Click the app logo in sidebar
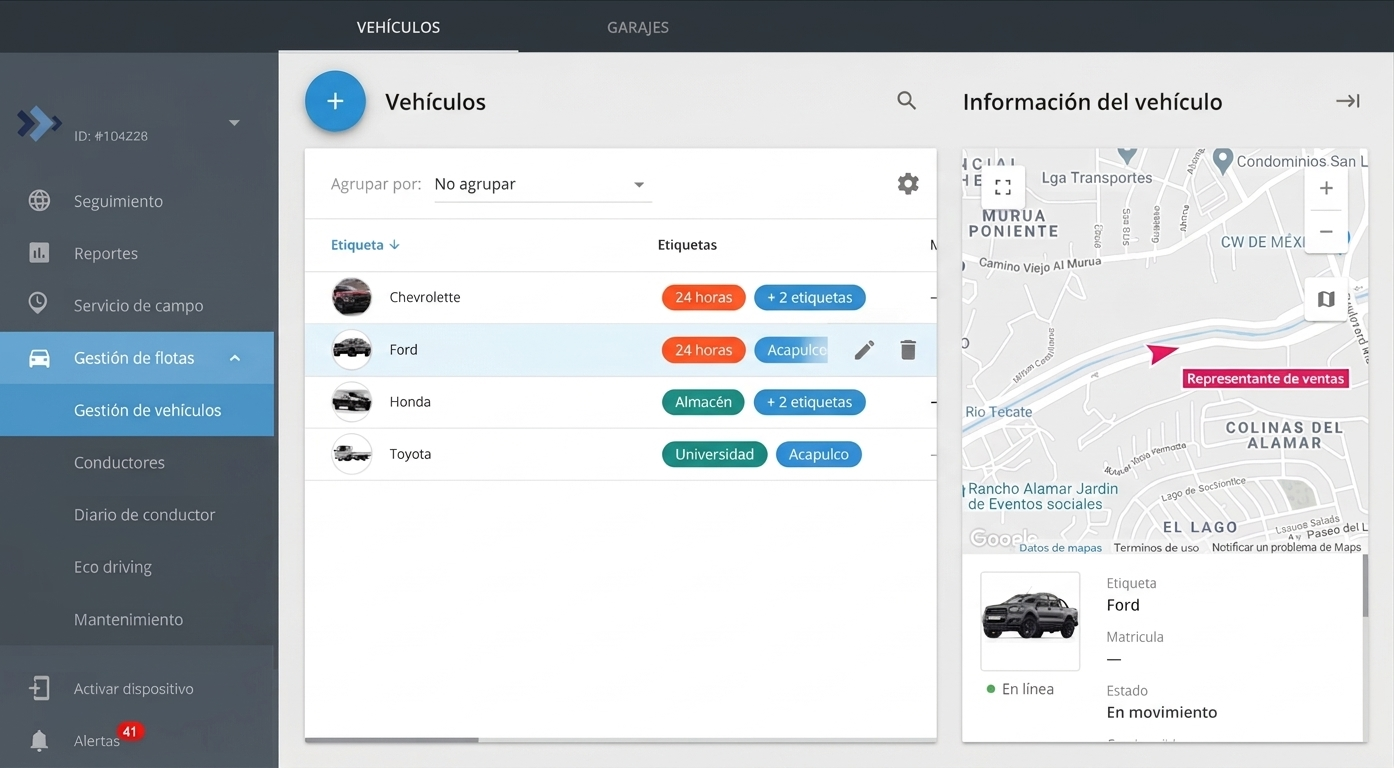This screenshot has width=1394, height=768. click(39, 124)
